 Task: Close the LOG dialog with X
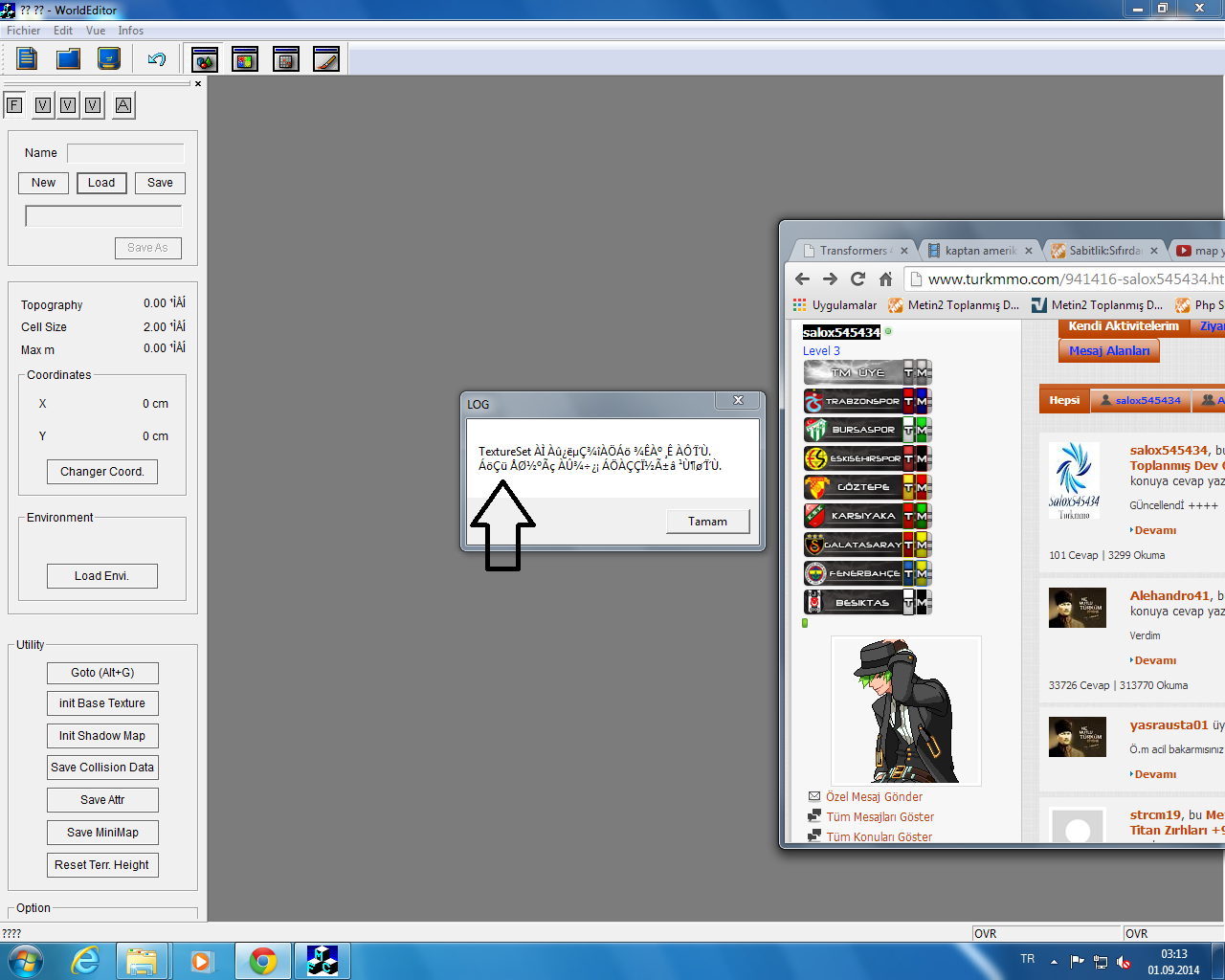(x=738, y=401)
